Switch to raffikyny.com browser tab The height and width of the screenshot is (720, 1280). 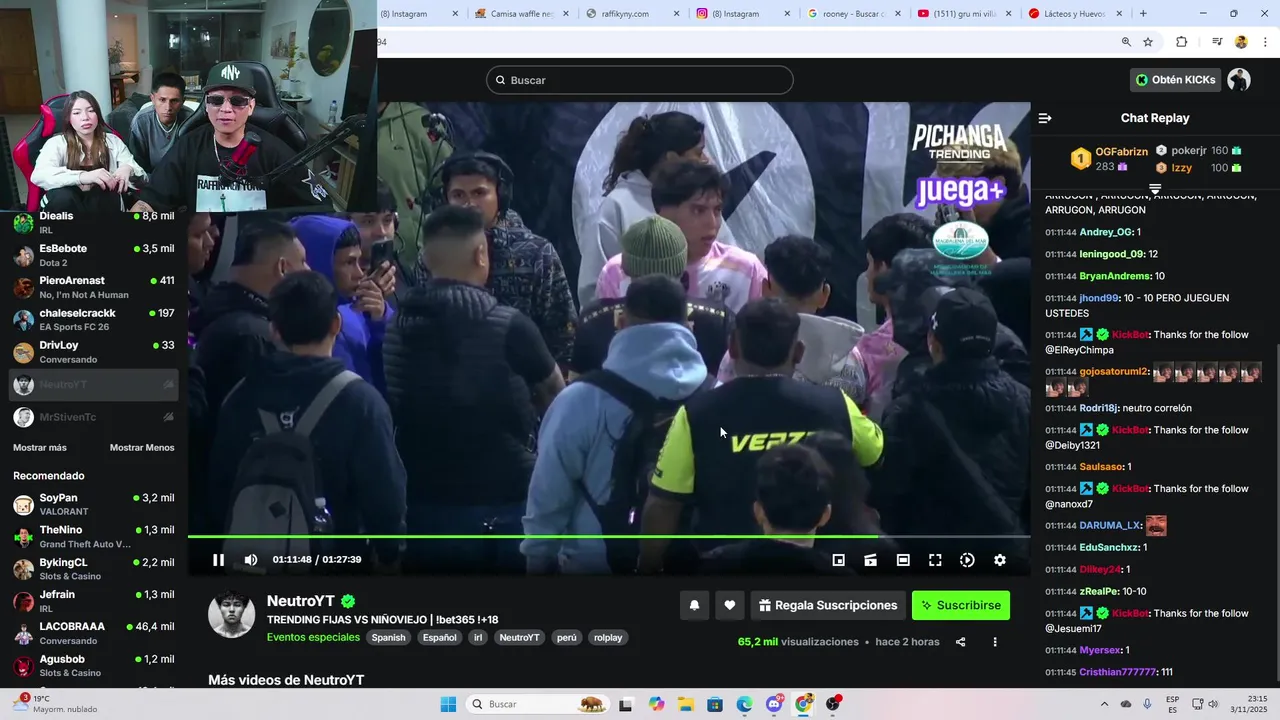[x=630, y=14]
